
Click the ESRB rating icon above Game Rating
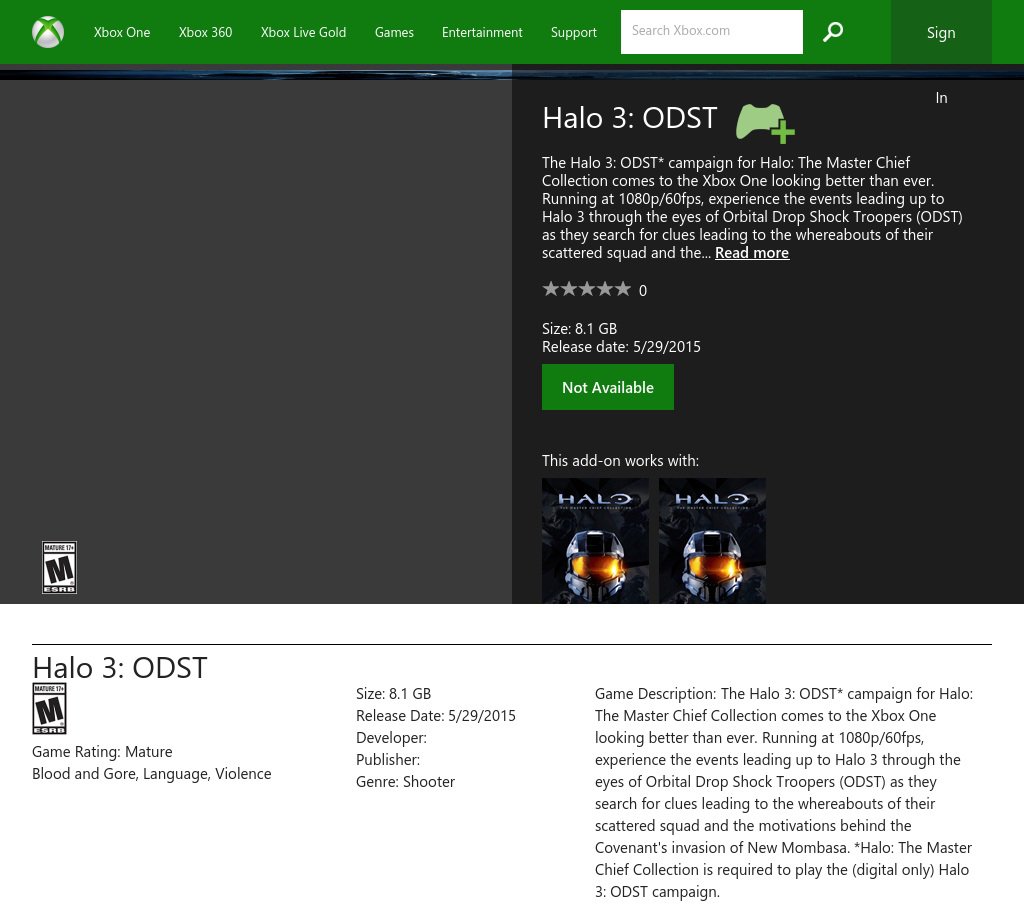[49, 709]
